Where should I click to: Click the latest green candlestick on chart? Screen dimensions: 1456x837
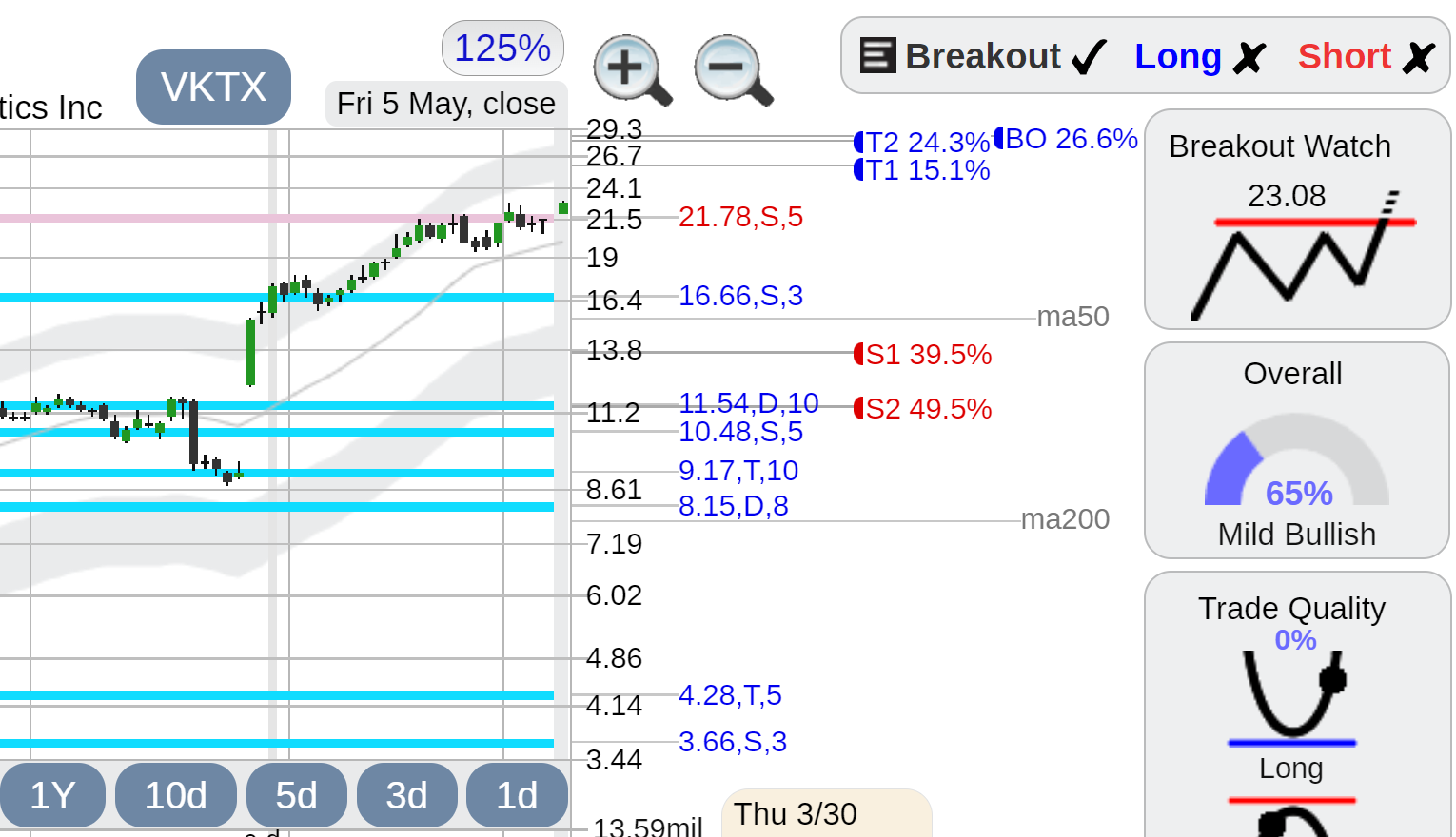[563, 207]
